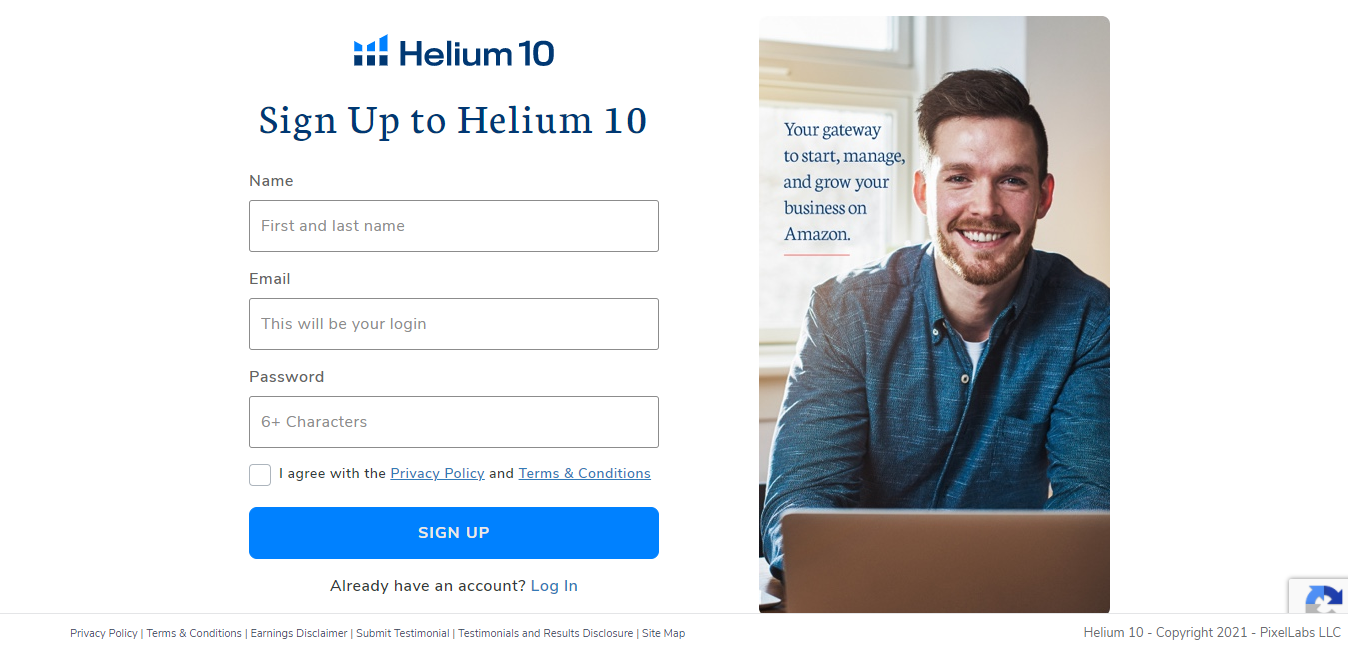Click the Helium 10 logo icon
Screen dimensions: 1348x645
pyautogui.click(x=371, y=51)
